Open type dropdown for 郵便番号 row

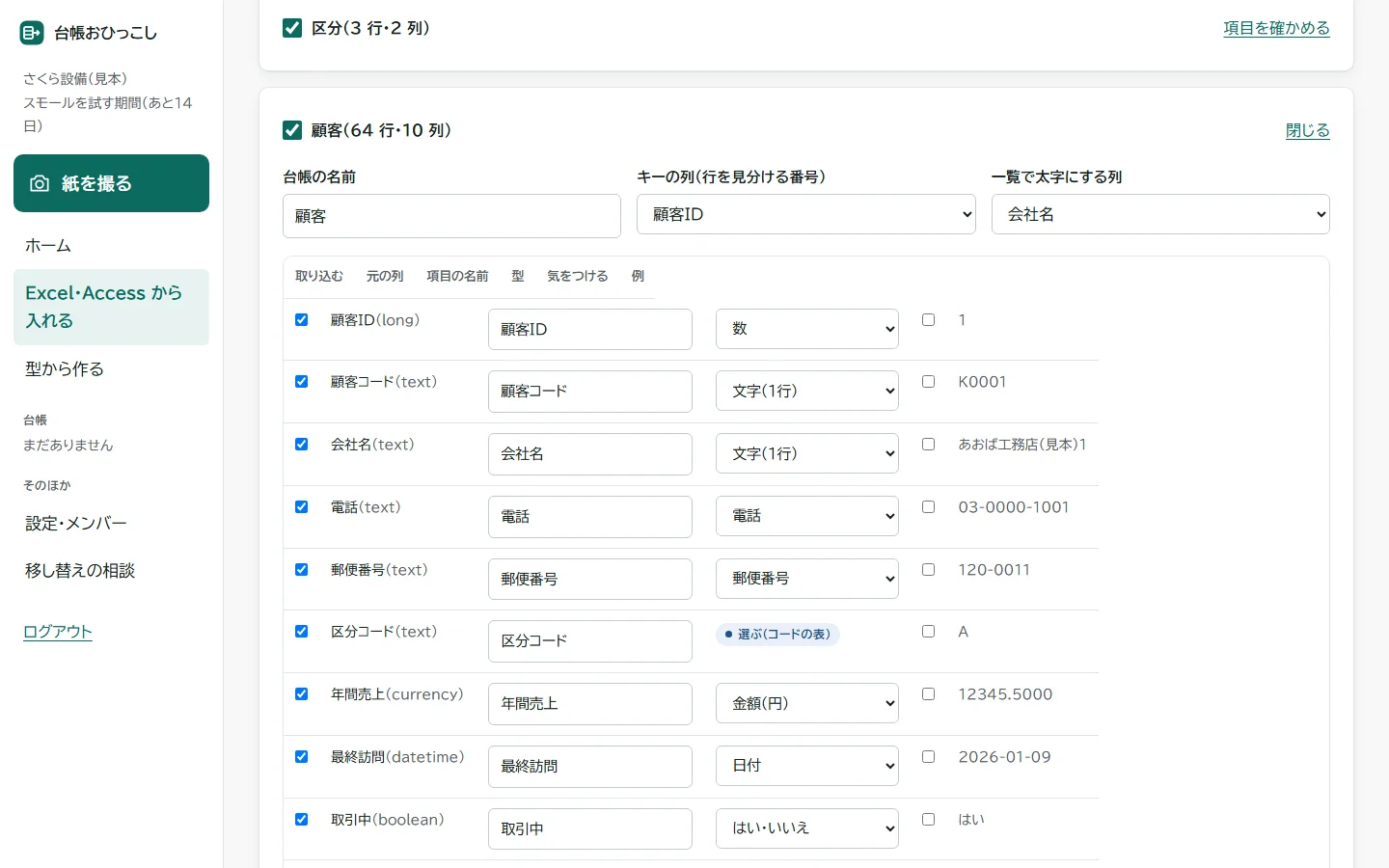point(807,579)
